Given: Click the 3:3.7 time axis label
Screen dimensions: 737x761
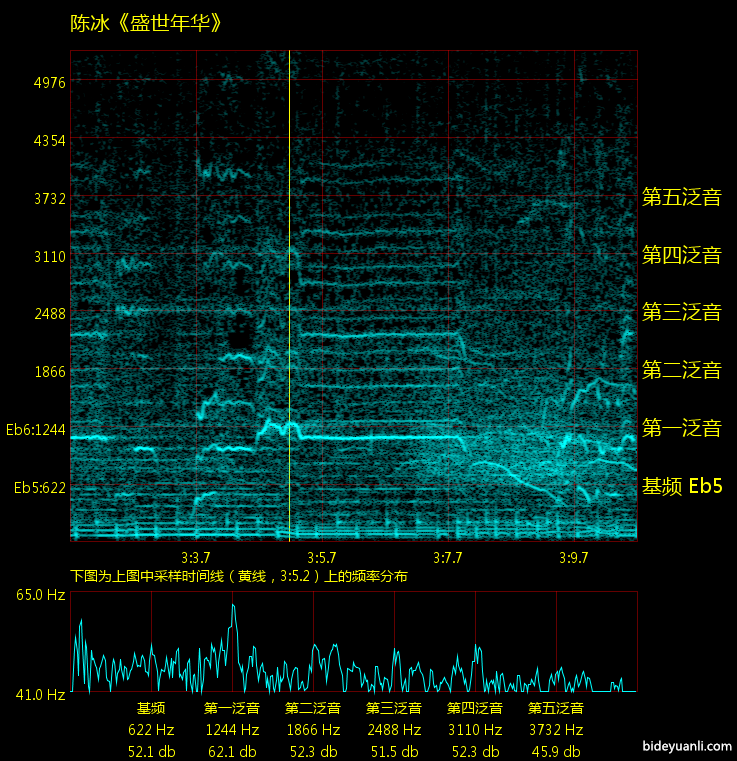Looking at the screenshot, I should pyautogui.click(x=196, y=557).
